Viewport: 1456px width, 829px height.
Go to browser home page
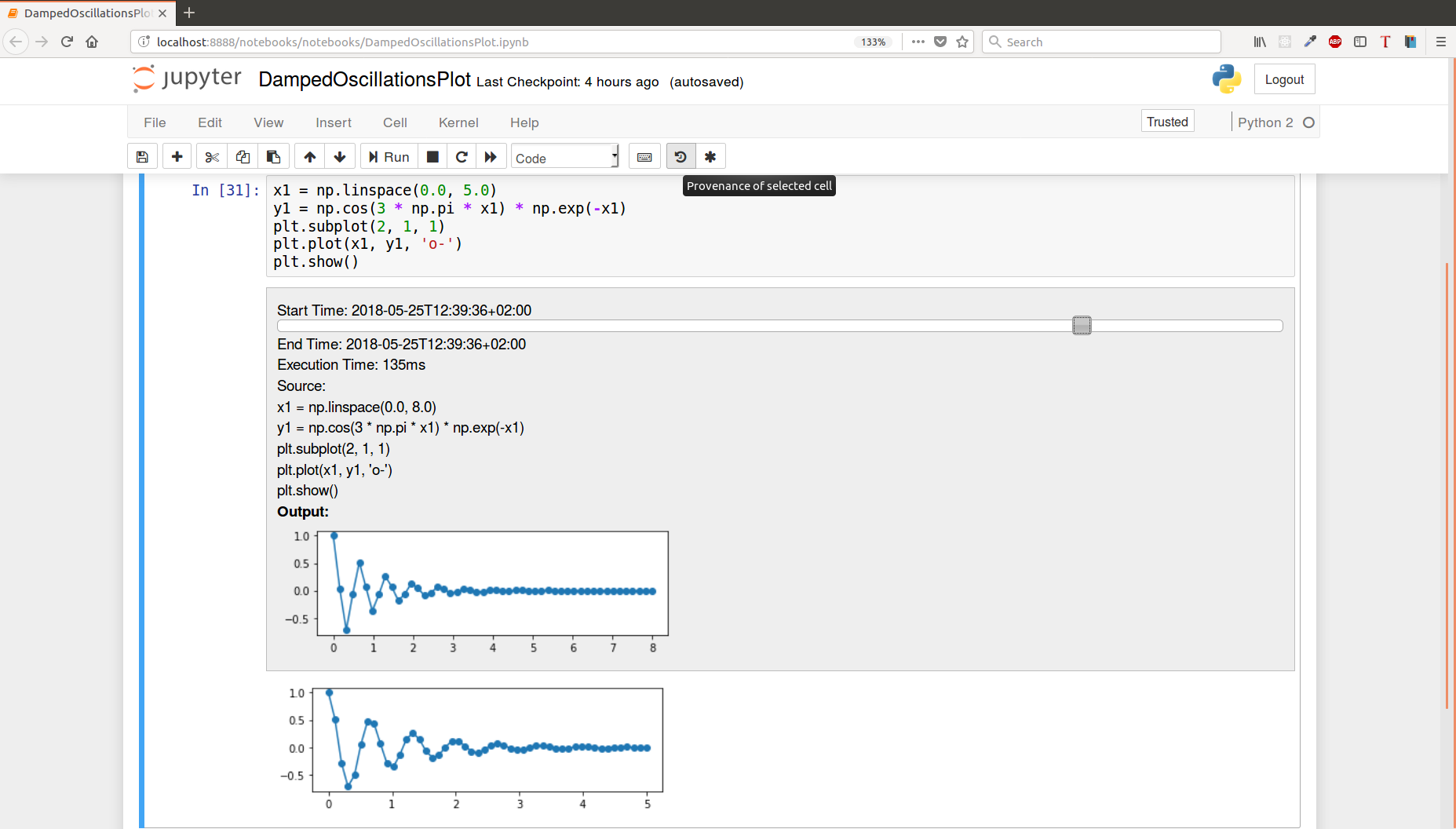pos(92,42)
